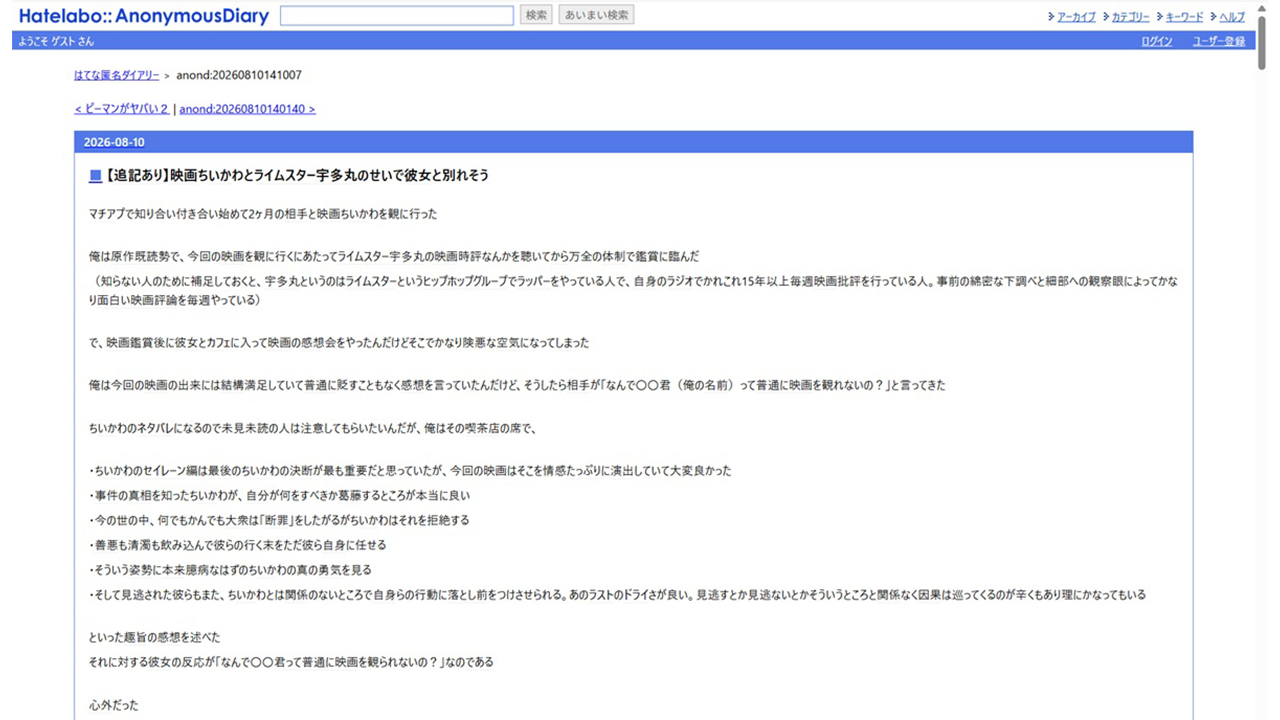1280x720 pixels.
Task: Click the ログイン login link
Action: tap(1157, 41)
